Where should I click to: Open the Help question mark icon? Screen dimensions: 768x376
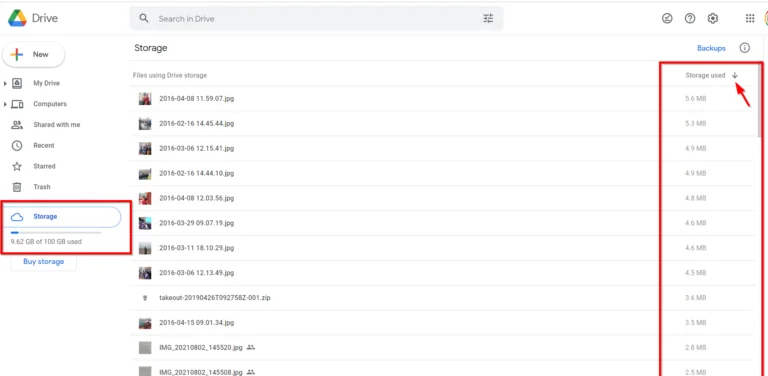pyautogui.click(x=690, y=19)
